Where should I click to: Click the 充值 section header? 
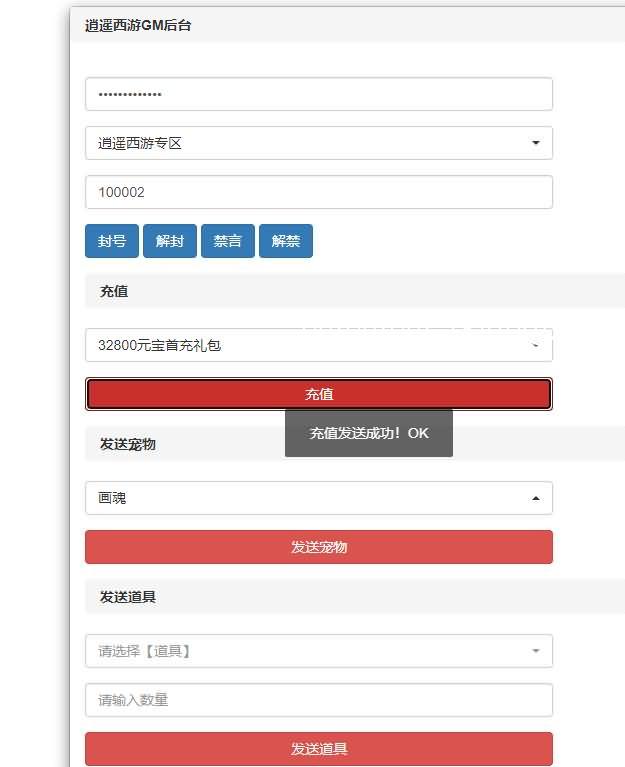[x=113, y=291]
